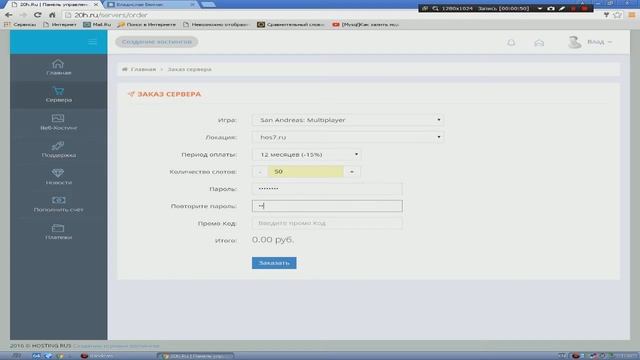The height and width of the screenshot is (360, 640).
Task: Open the Интернет bookmark
Action: click(x=60, y=24)
